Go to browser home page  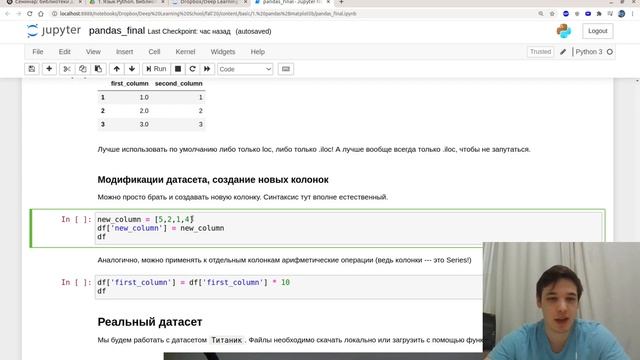pyautogui.click(x=41, y=13)
